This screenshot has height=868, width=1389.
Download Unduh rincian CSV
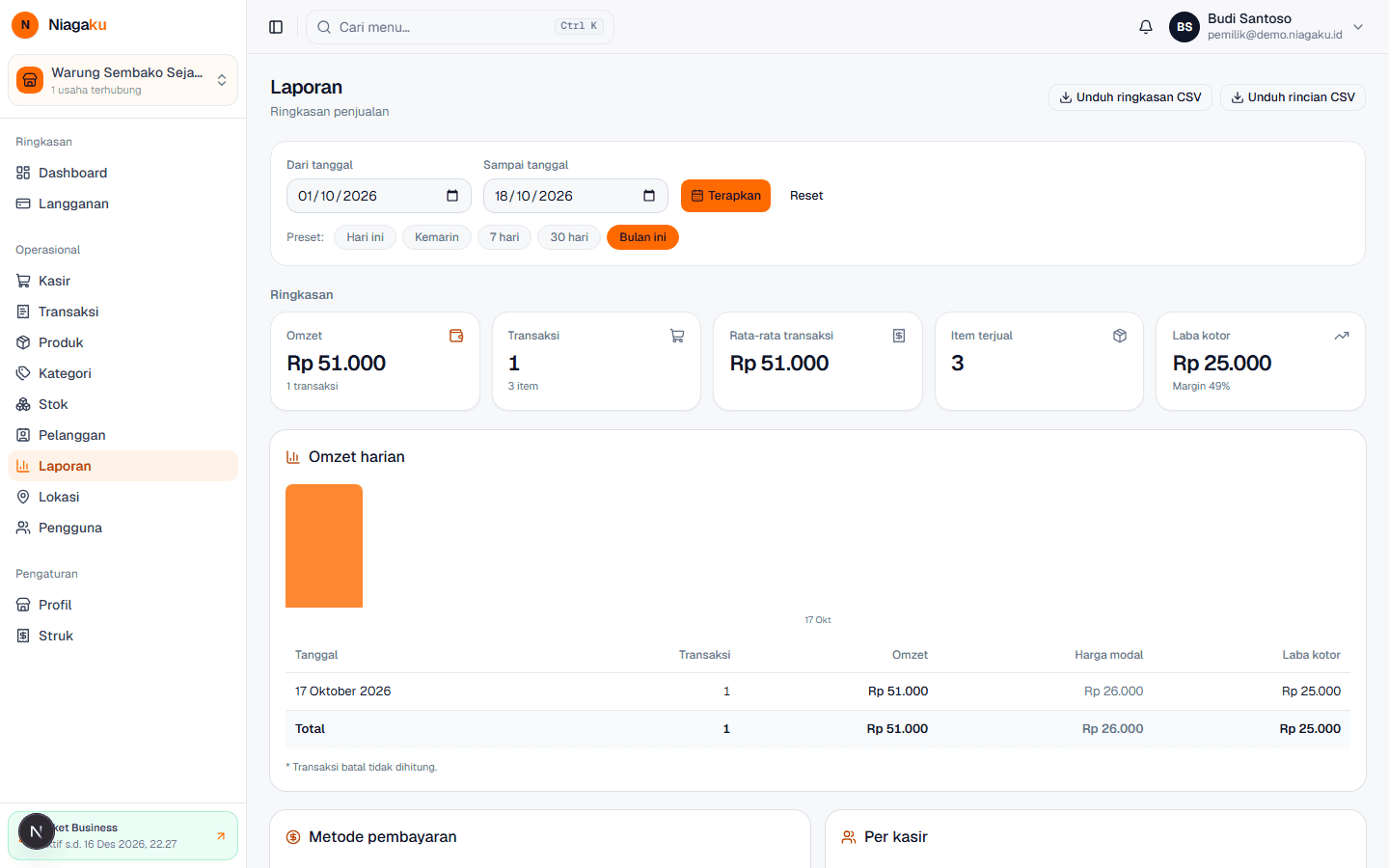pyautogui.click(x=1293, y=97)
